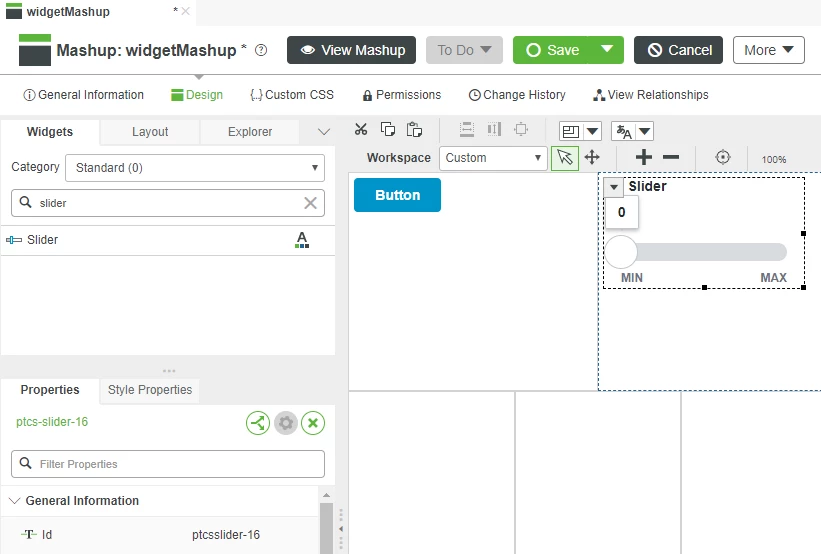Click the green bindings share icon

[x=258, y=423]
